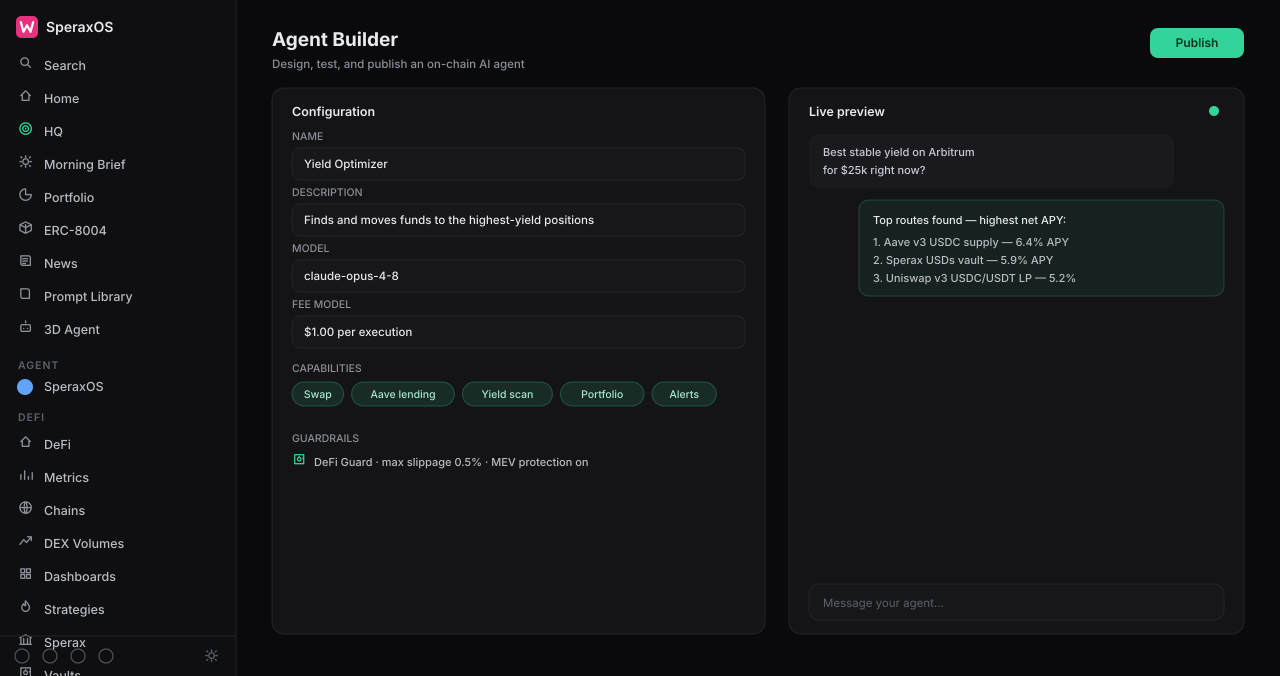The image size is (1280, 676).
Task: Click the 'Live preview' panel title
Action: click(x=847, y=112)
